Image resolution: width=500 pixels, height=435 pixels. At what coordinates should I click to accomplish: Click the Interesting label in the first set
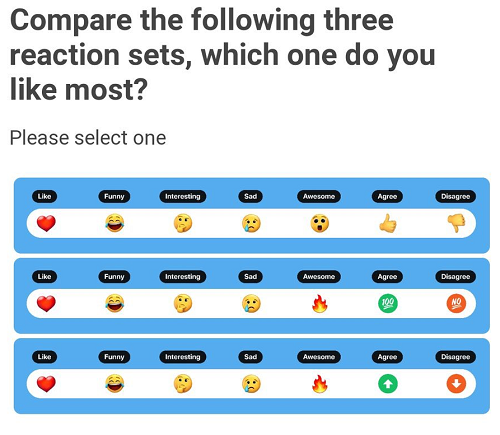[183, 196]
